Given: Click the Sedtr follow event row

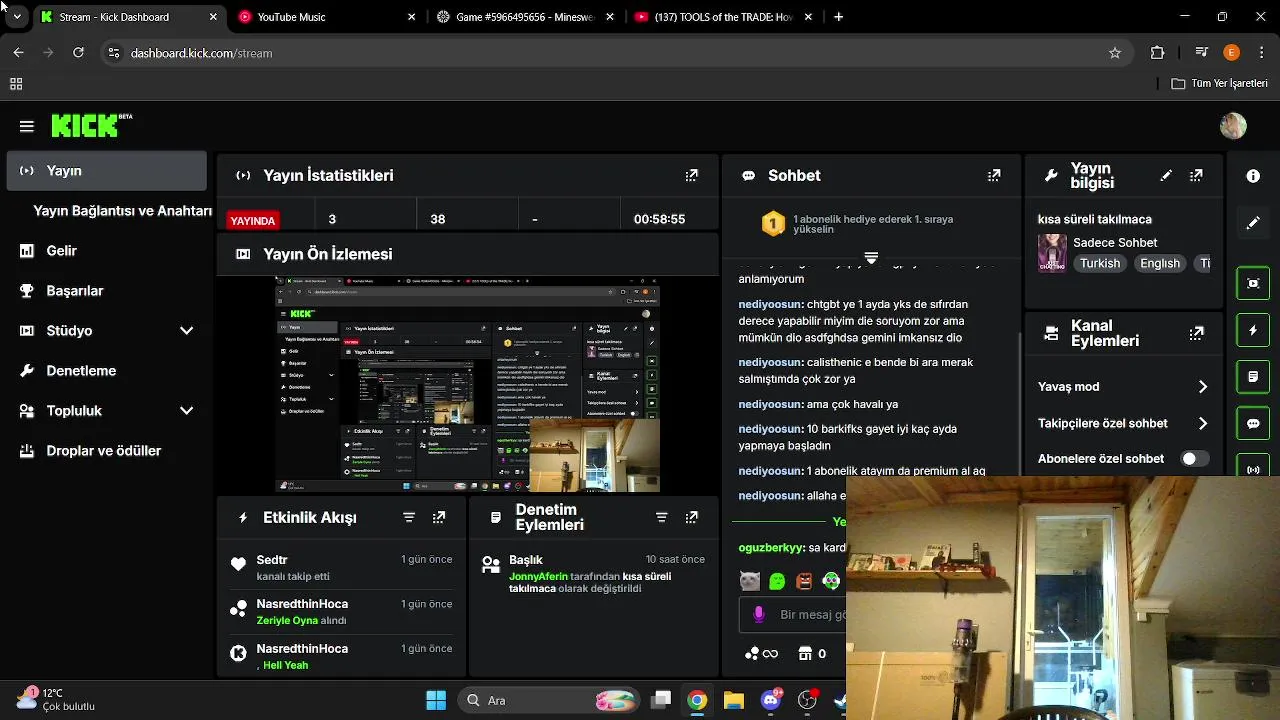Looking at the screenshot, I should 342,567.
